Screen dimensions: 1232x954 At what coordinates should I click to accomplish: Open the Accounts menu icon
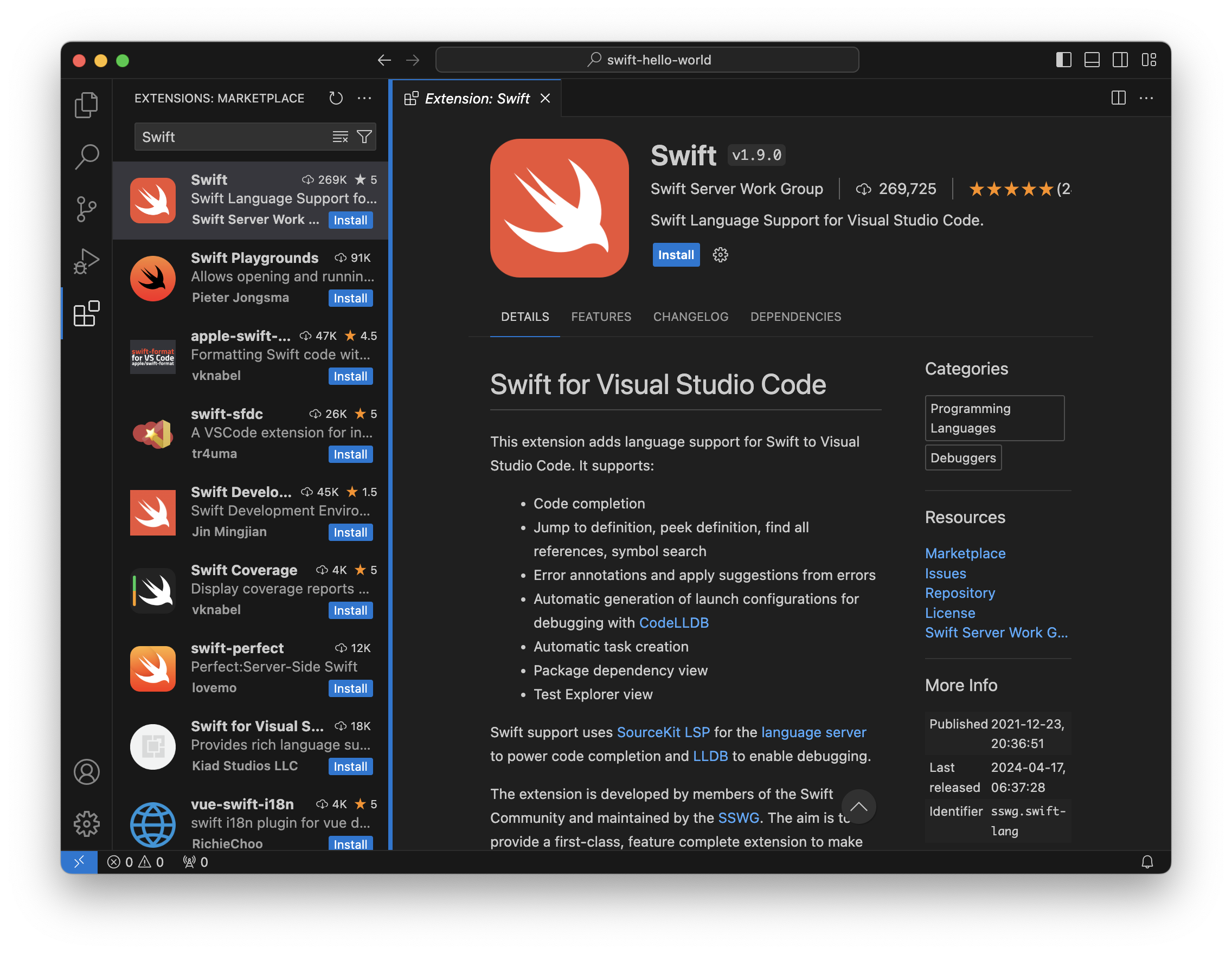(86, 772)
